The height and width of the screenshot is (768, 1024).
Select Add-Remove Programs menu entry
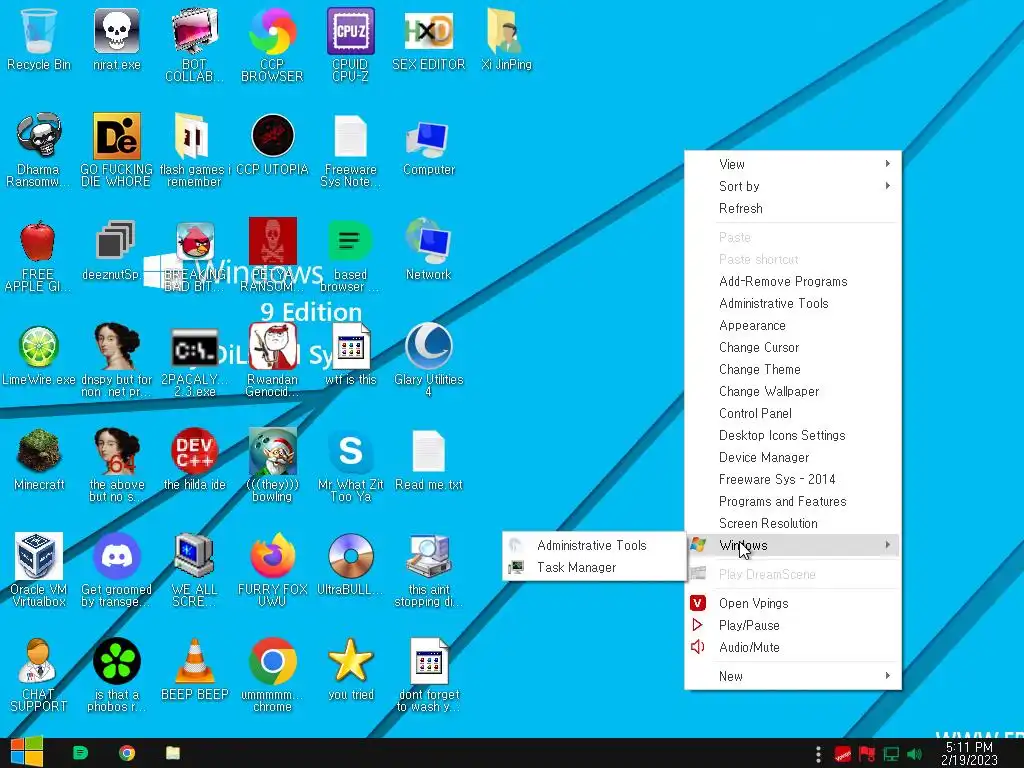[793, 281]
